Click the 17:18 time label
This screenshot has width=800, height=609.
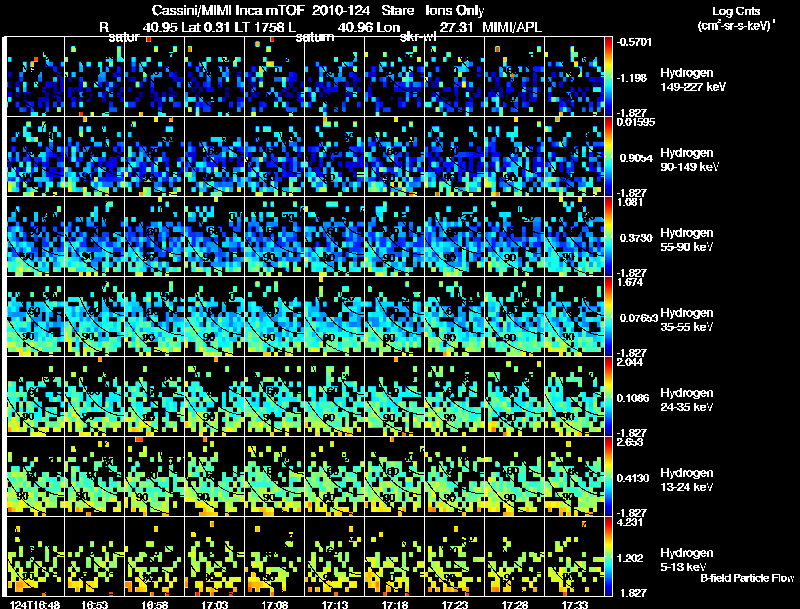click(395, 604)
